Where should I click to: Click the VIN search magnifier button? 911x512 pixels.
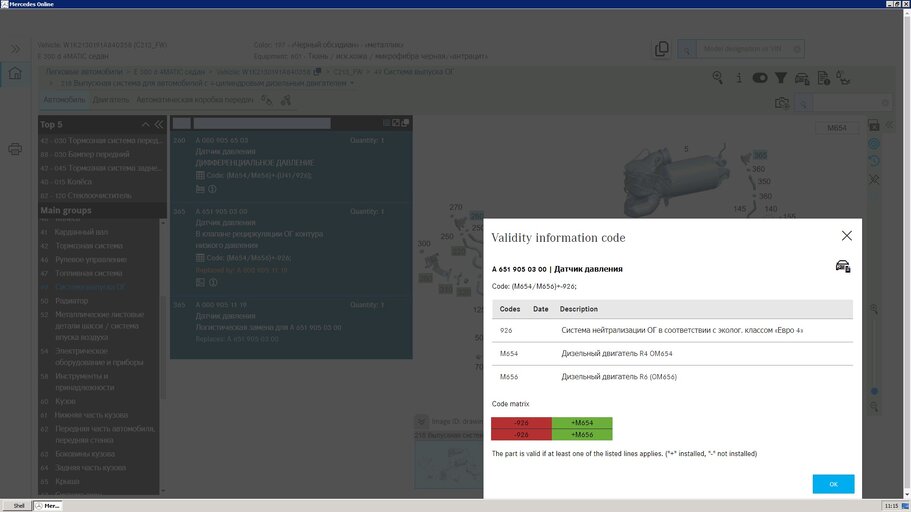(687, 49)
